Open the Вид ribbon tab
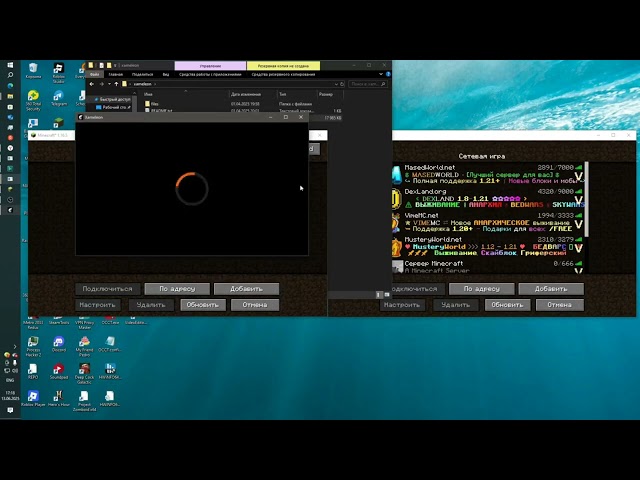The height and width of the screenshot is (480, 640). point(166,74)
